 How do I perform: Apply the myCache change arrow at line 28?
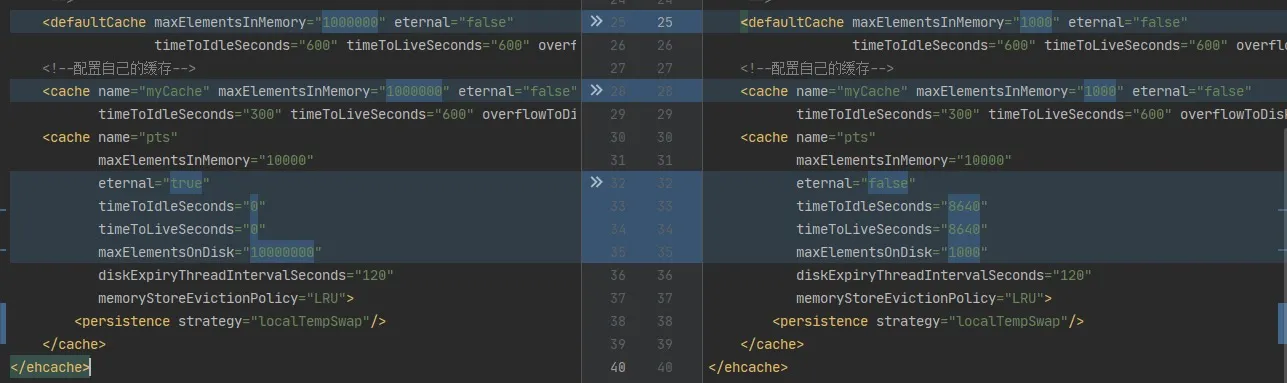point(596,90)
